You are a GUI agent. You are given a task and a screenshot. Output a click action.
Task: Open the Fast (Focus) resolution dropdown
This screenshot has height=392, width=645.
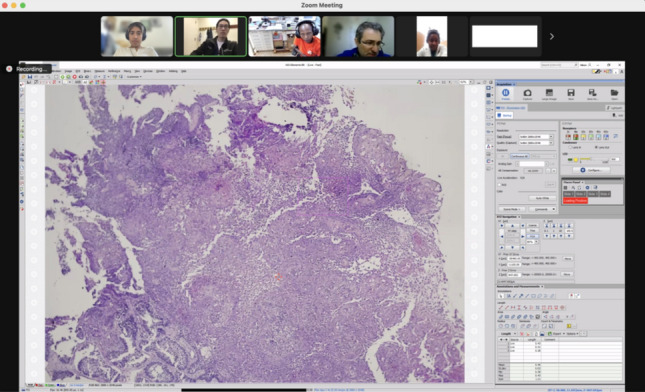point(536,137)
